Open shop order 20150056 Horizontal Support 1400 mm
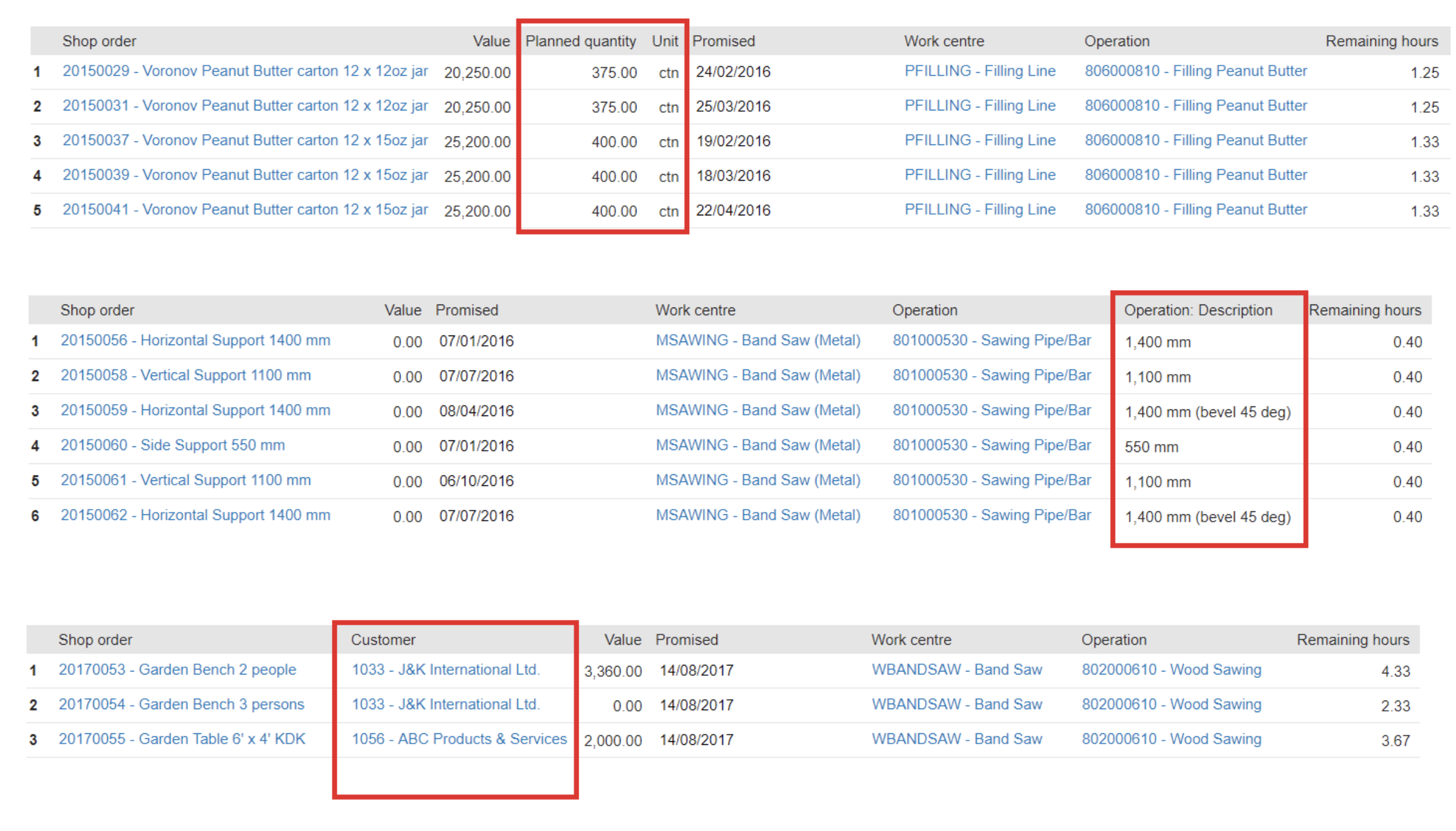1456x831 pixels. (x=195, y=340)
